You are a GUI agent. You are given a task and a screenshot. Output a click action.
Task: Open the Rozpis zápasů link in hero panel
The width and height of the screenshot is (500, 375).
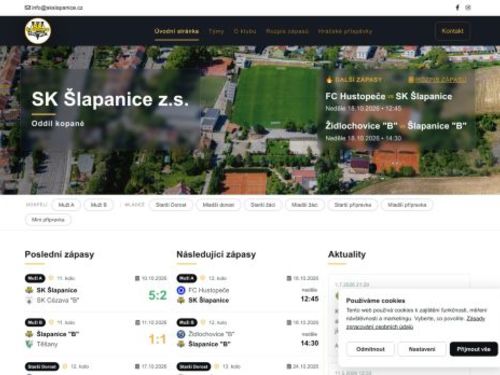click(x=437, y=80)
